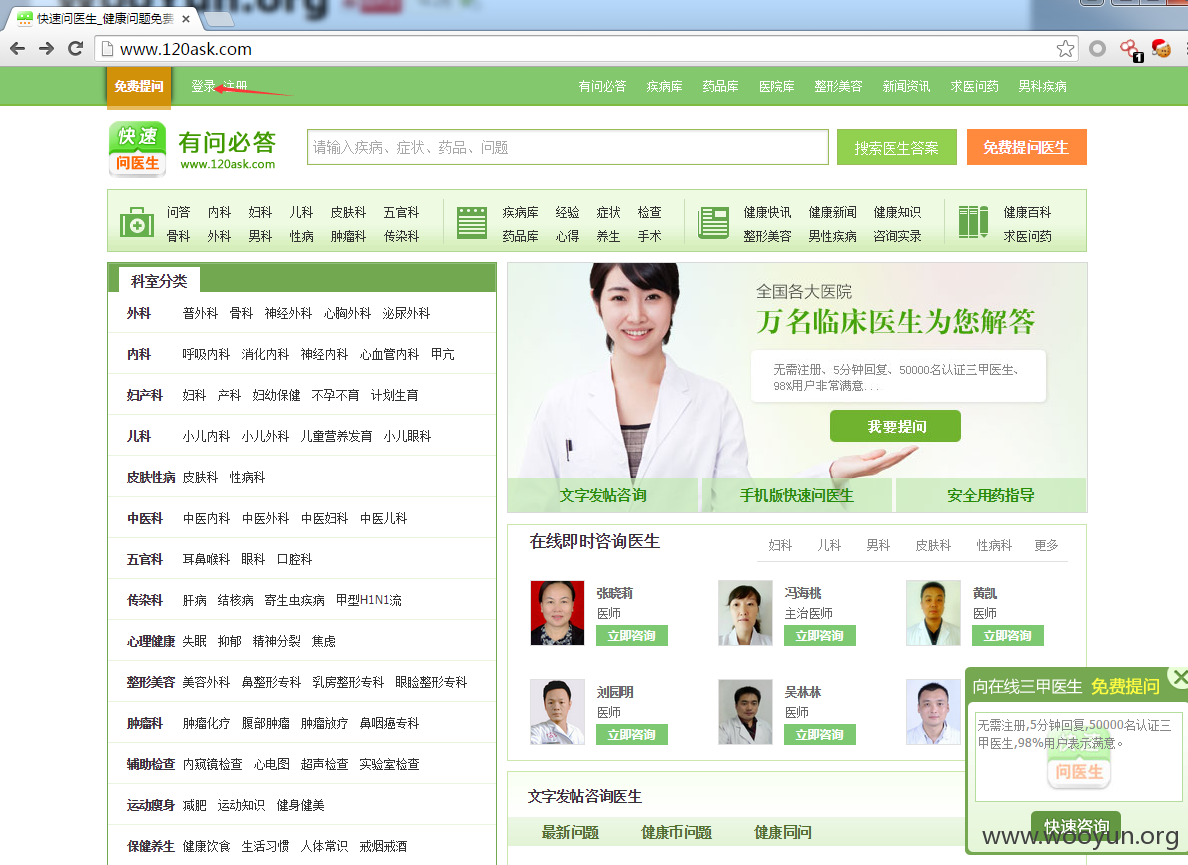Image resolution: width=1188 pixels, height=865 pixels.
Task: Filter online doctors by 妇科
Action: (x=780, y=545)
